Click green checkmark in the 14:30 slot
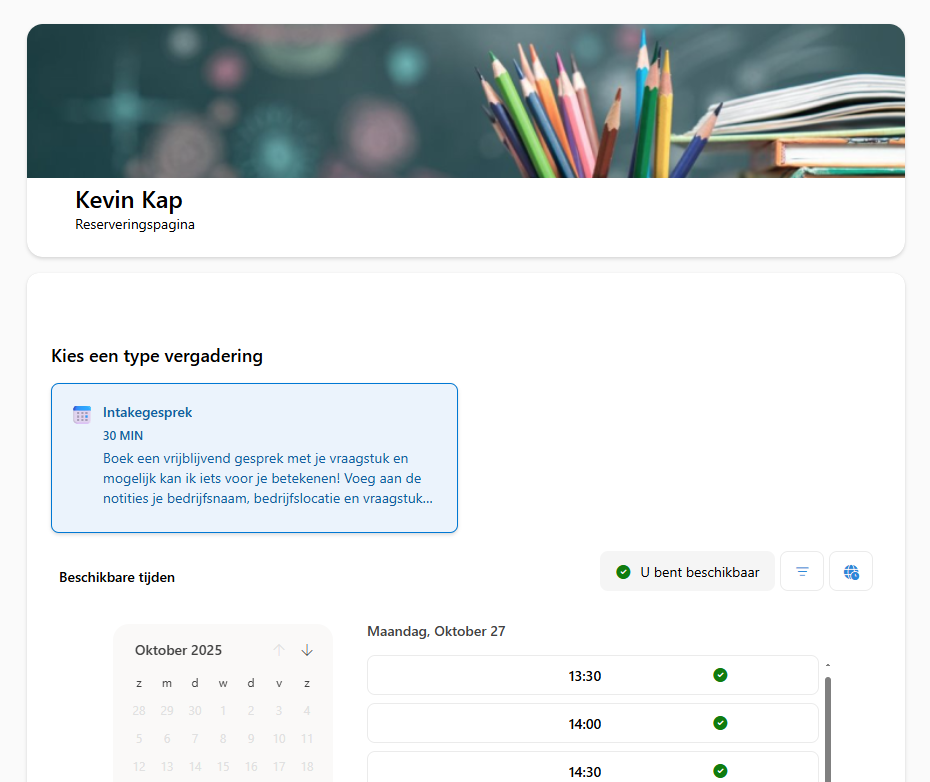930x782 pixels. [720, 770]
